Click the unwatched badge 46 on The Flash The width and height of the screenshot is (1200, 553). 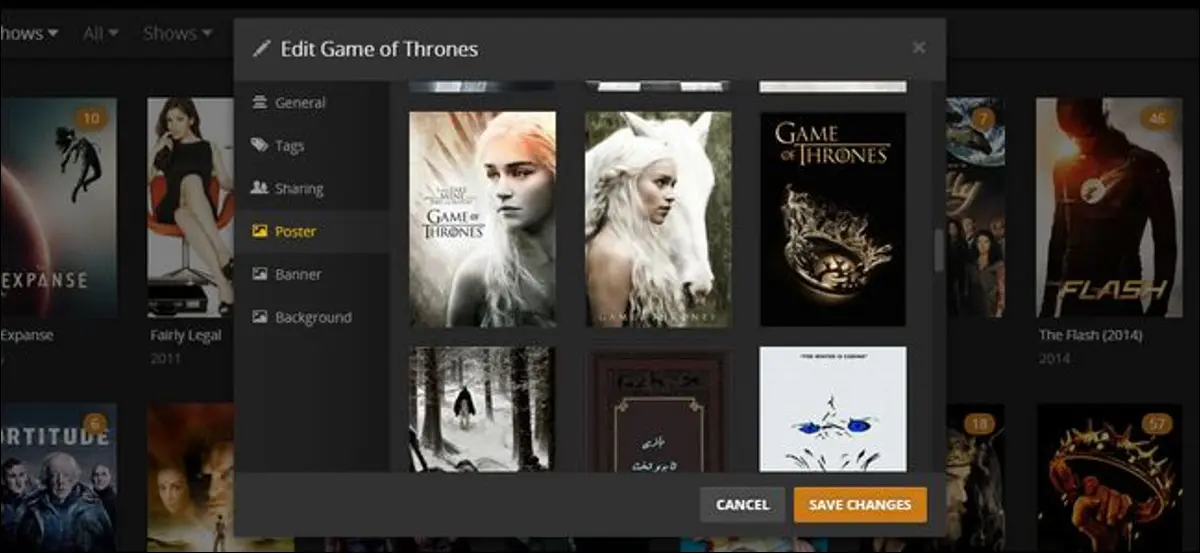(1159, 119)
